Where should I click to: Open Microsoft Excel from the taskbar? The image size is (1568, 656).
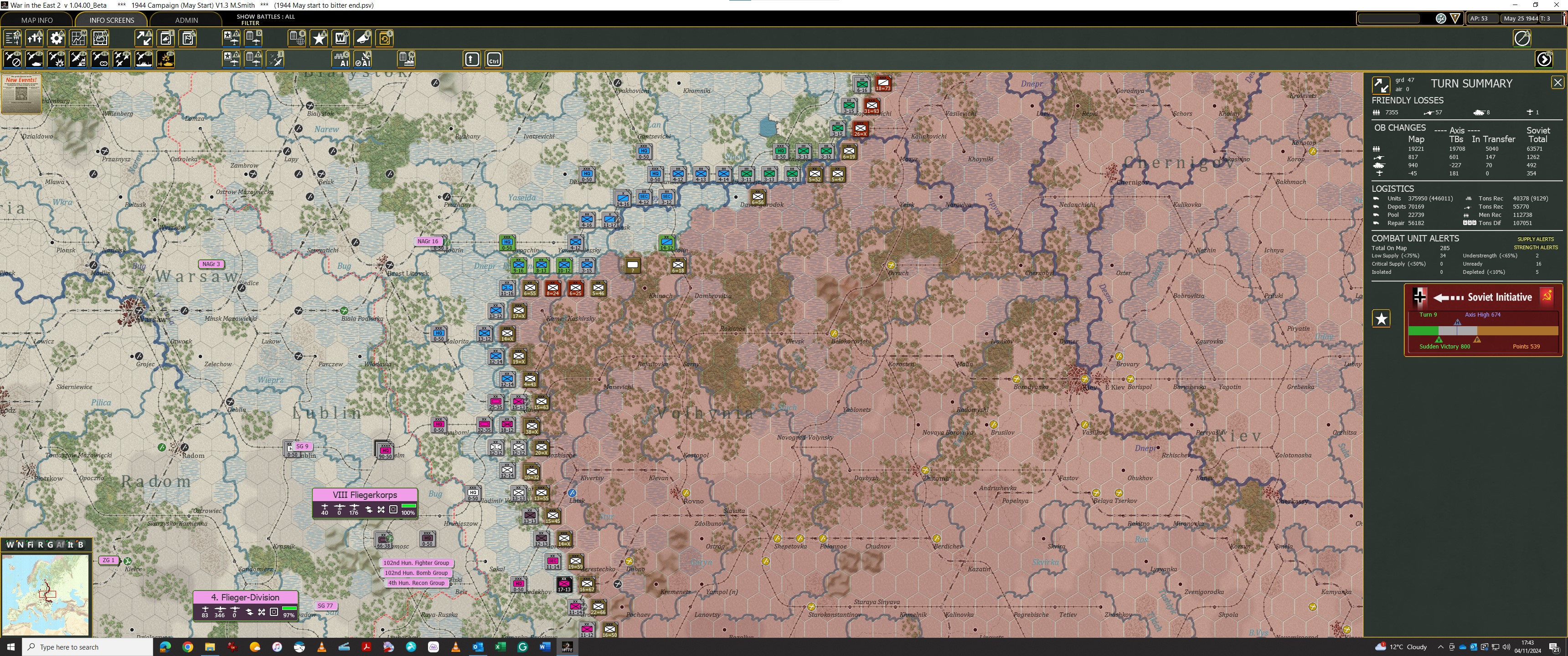[500, 647]
